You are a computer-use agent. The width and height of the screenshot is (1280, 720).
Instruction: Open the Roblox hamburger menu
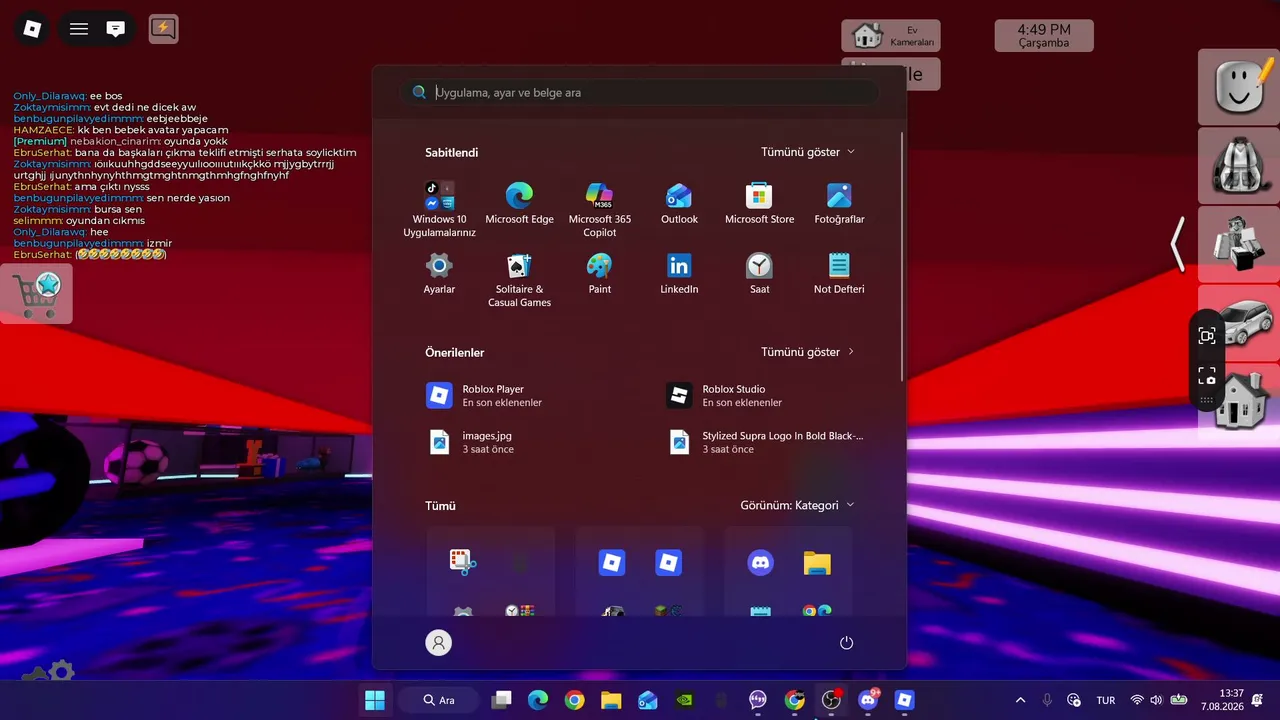(x=79, y=29)
